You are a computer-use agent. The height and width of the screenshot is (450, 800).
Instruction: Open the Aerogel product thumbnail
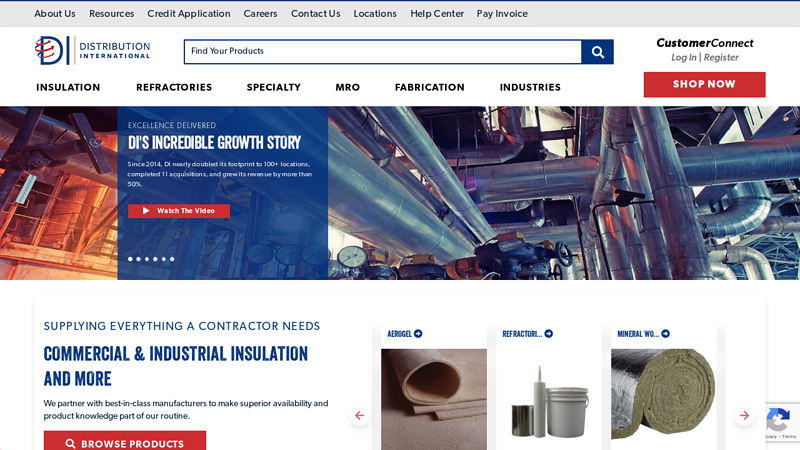coord(434,399)
